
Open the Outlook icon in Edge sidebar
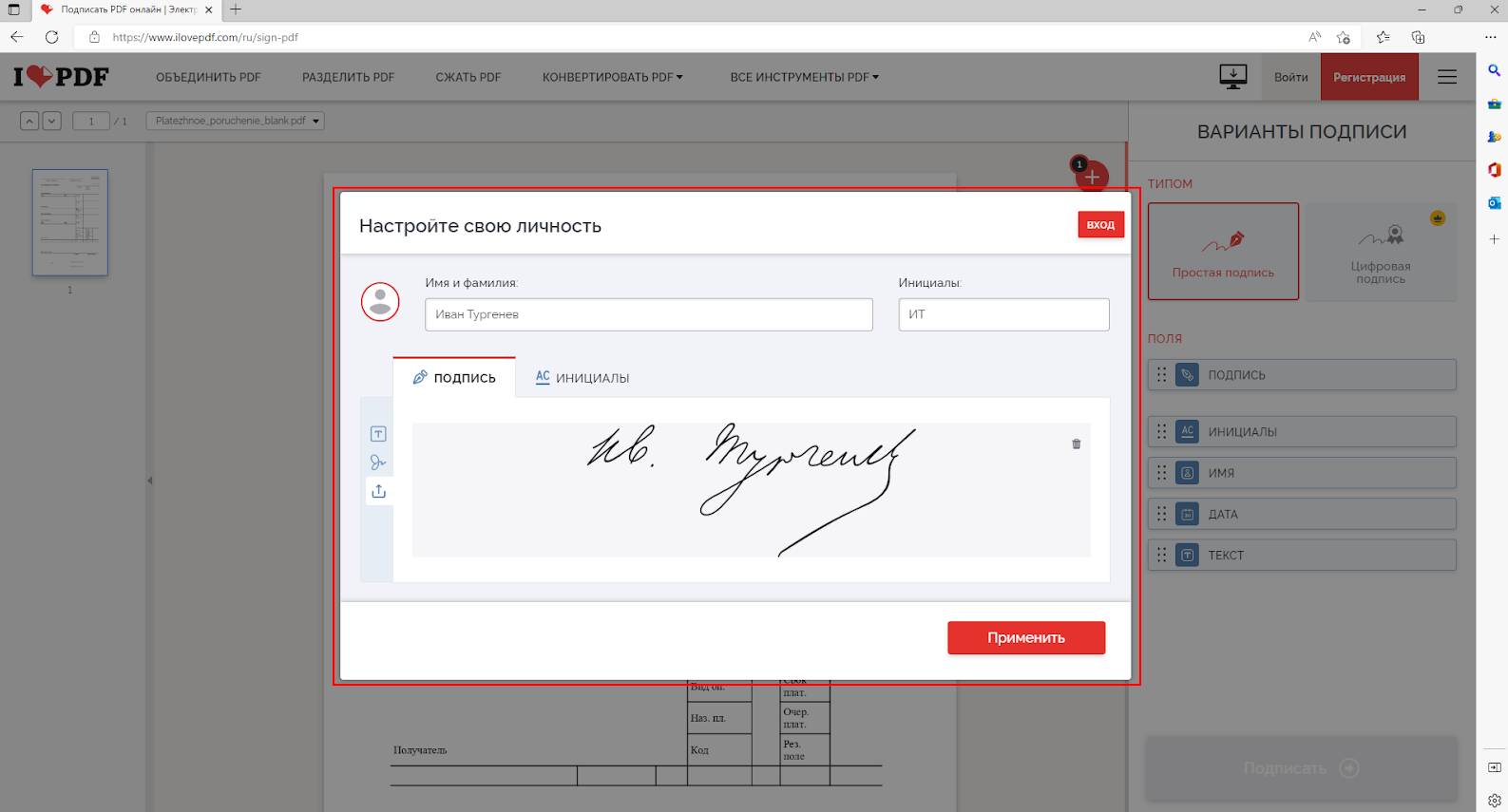click(1494, 203)
